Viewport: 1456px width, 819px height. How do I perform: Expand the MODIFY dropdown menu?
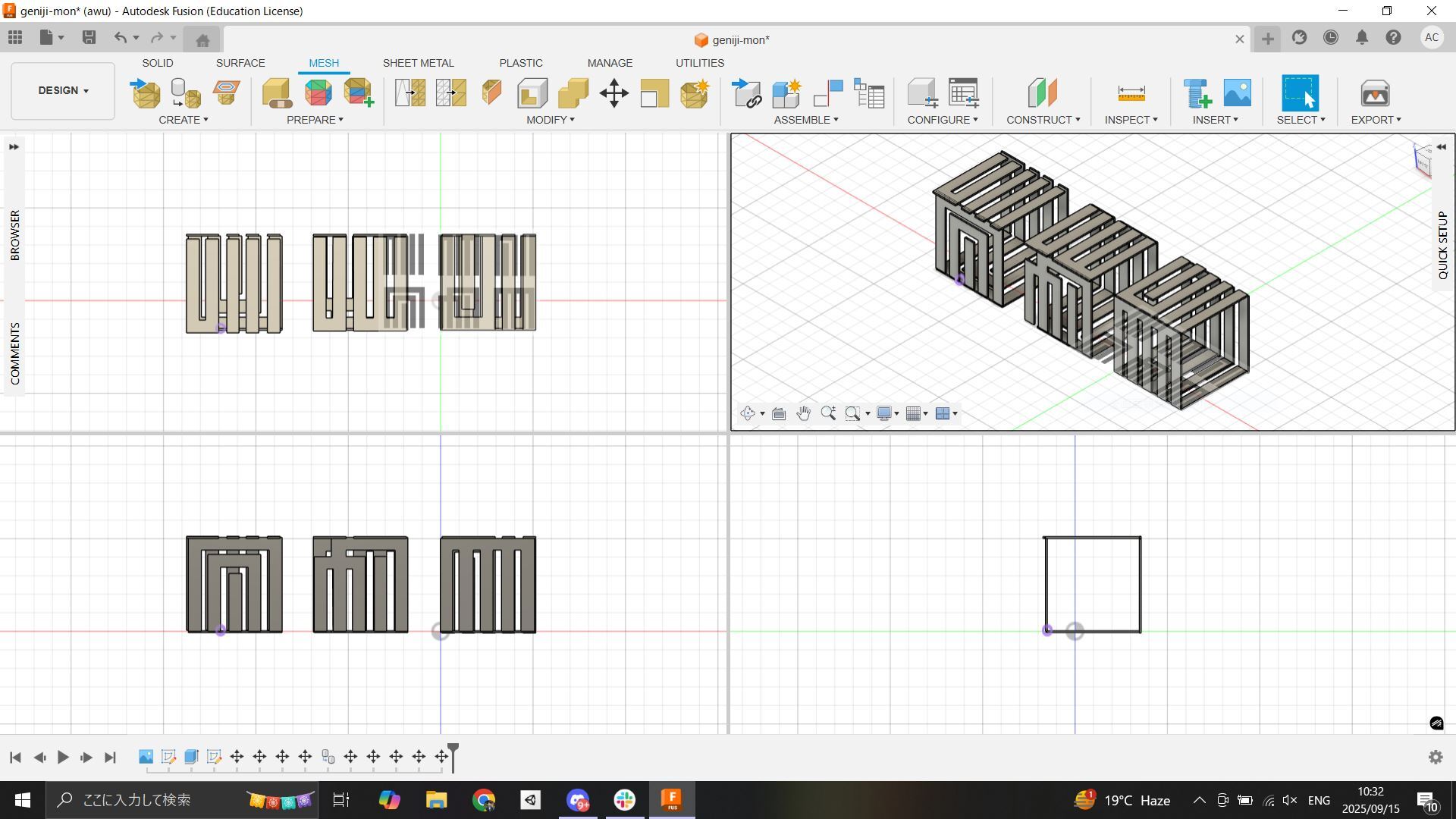click(x=551, y=120)
